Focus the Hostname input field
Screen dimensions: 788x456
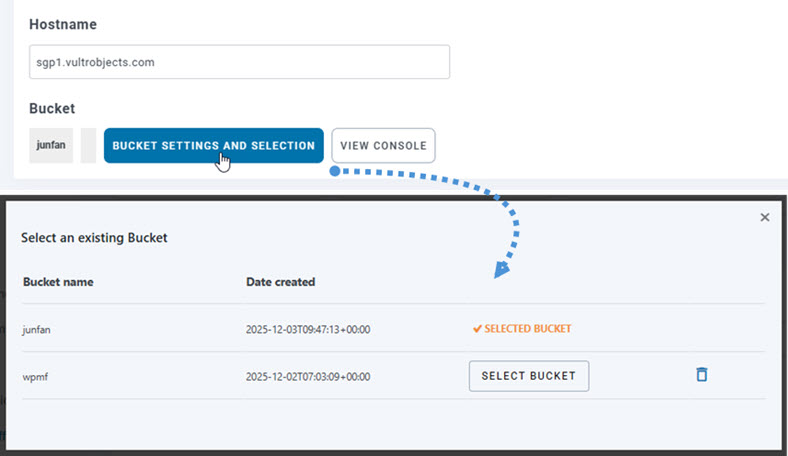point(239,61)
